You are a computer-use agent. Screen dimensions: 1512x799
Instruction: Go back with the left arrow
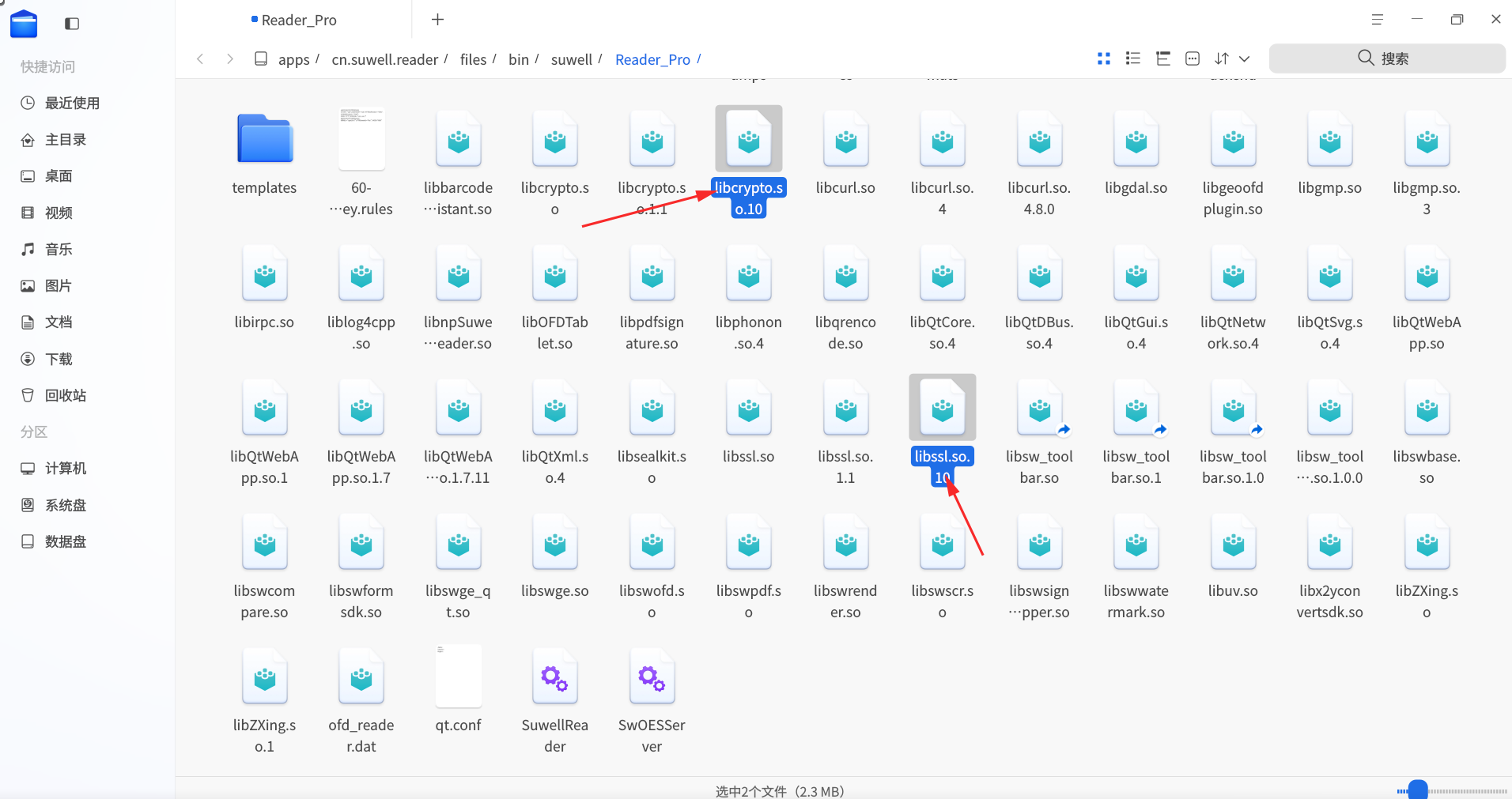[x=200, y=59]
